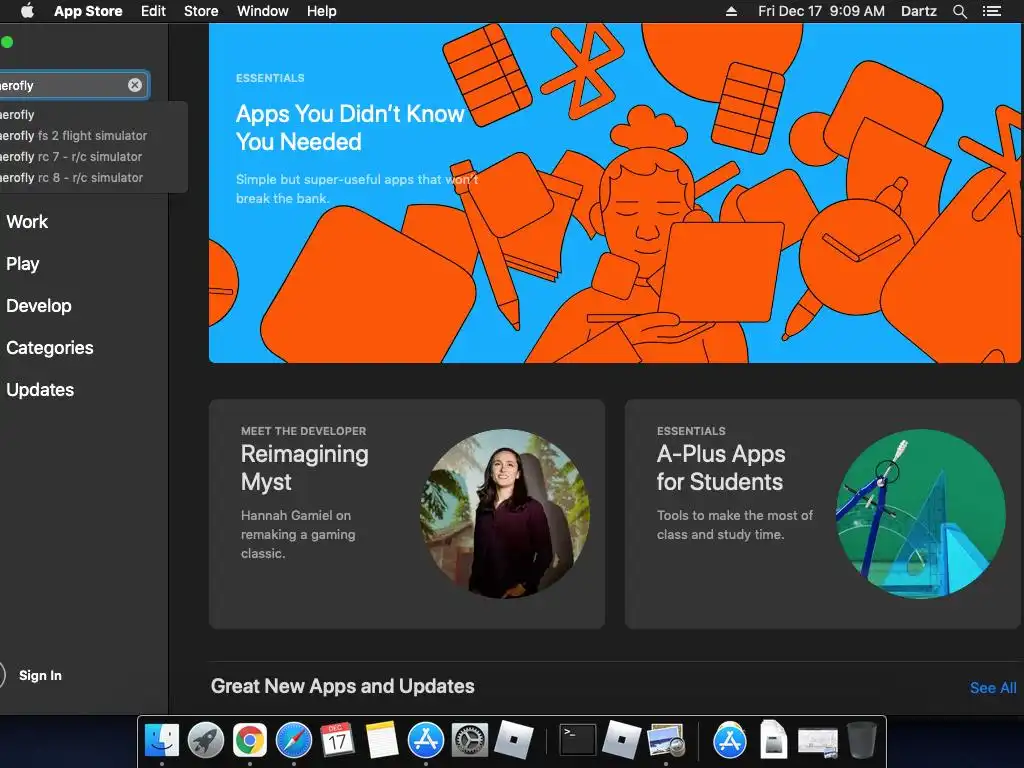
Task: Open System Preferences gear in dock
Action: 470,741
